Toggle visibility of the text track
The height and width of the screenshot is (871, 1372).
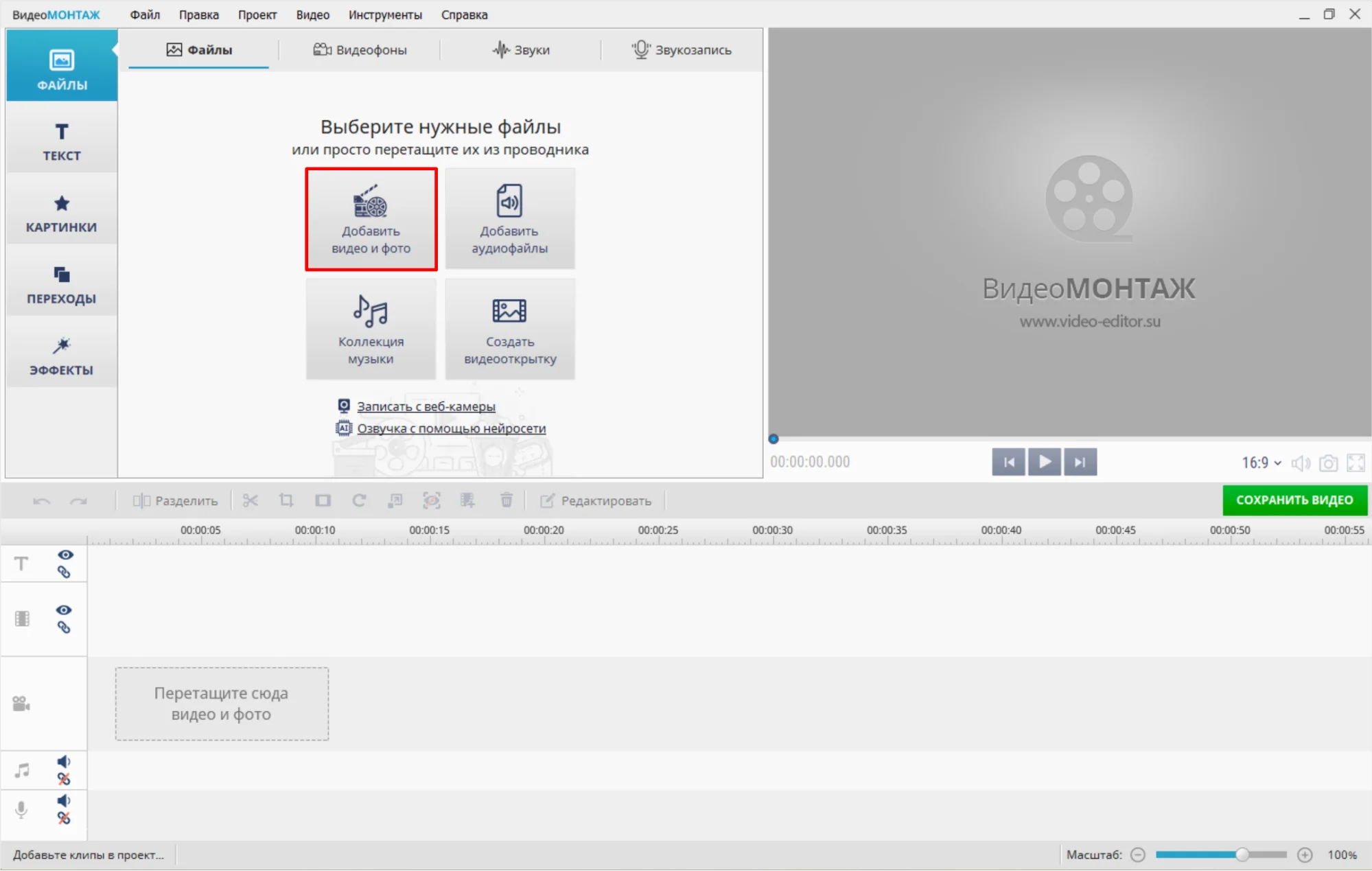point(65,555)
